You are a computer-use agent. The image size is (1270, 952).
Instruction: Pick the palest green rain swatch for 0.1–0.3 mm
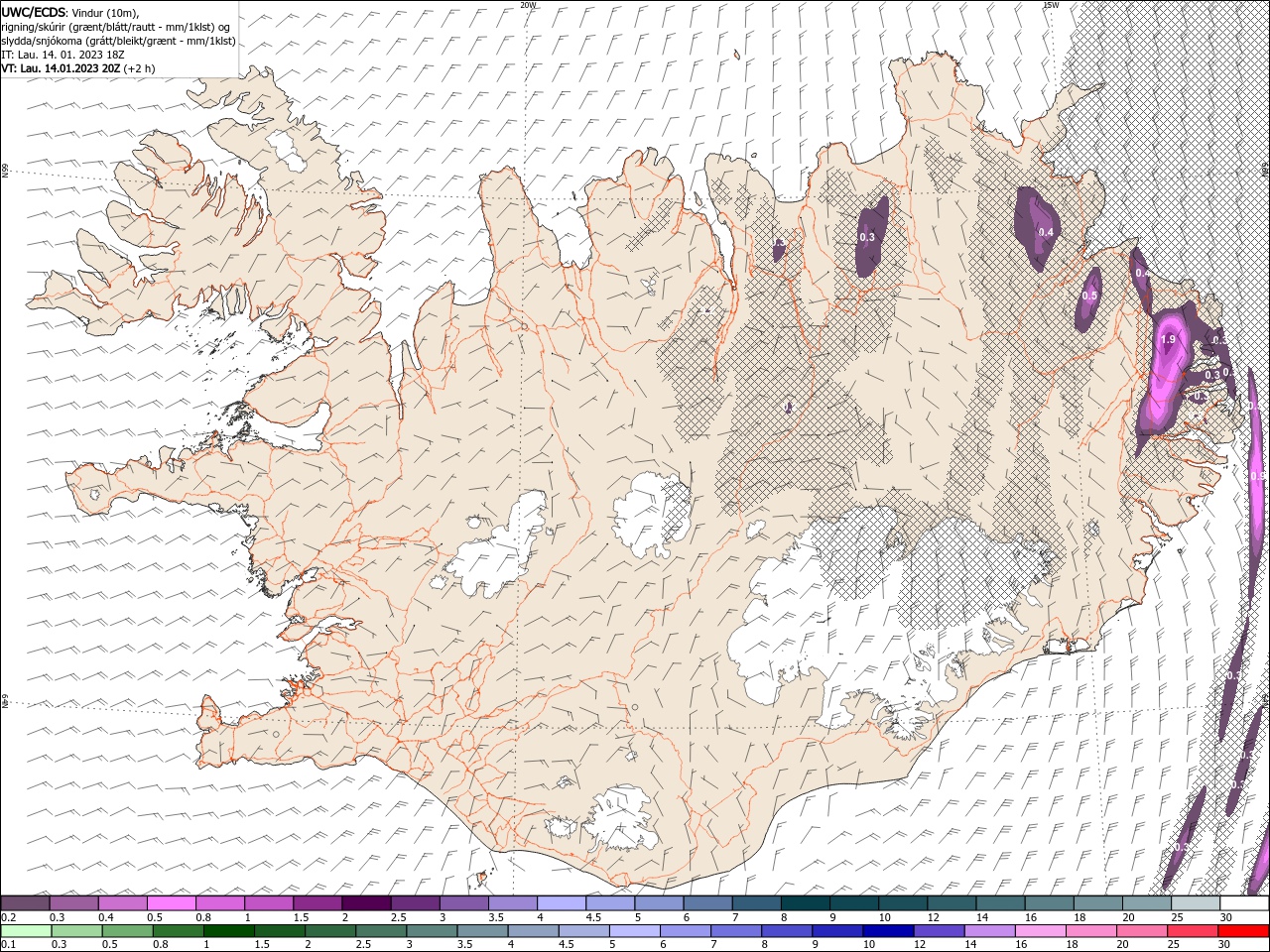(x=26, y=931)
